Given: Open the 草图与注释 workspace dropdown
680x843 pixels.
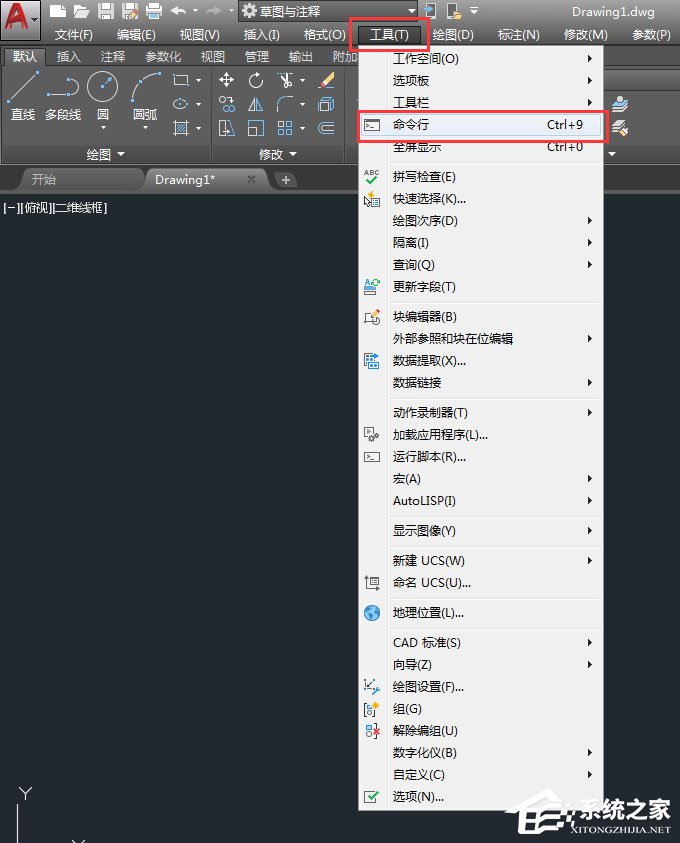Looking at the screenshot, I should pos(328,11).
